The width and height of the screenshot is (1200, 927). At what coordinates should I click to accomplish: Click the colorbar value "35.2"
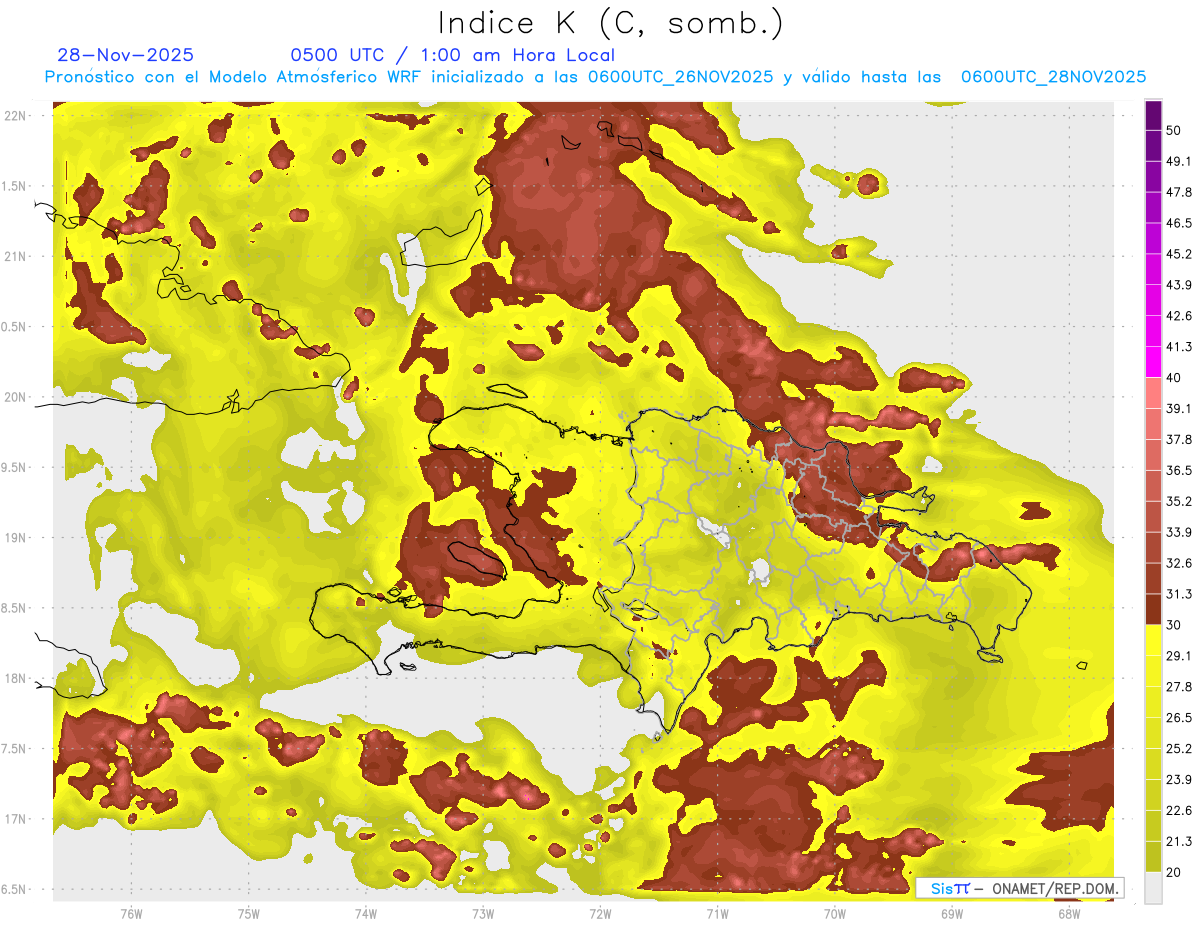1179,501
